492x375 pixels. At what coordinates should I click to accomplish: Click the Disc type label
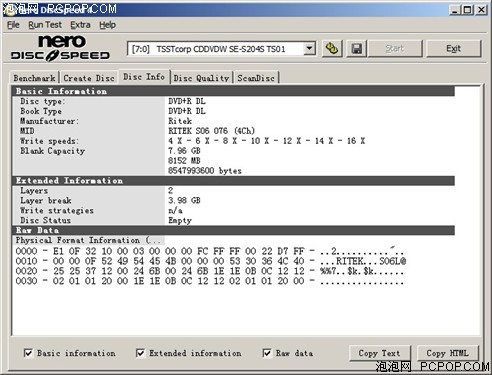(x=42, y=101)
